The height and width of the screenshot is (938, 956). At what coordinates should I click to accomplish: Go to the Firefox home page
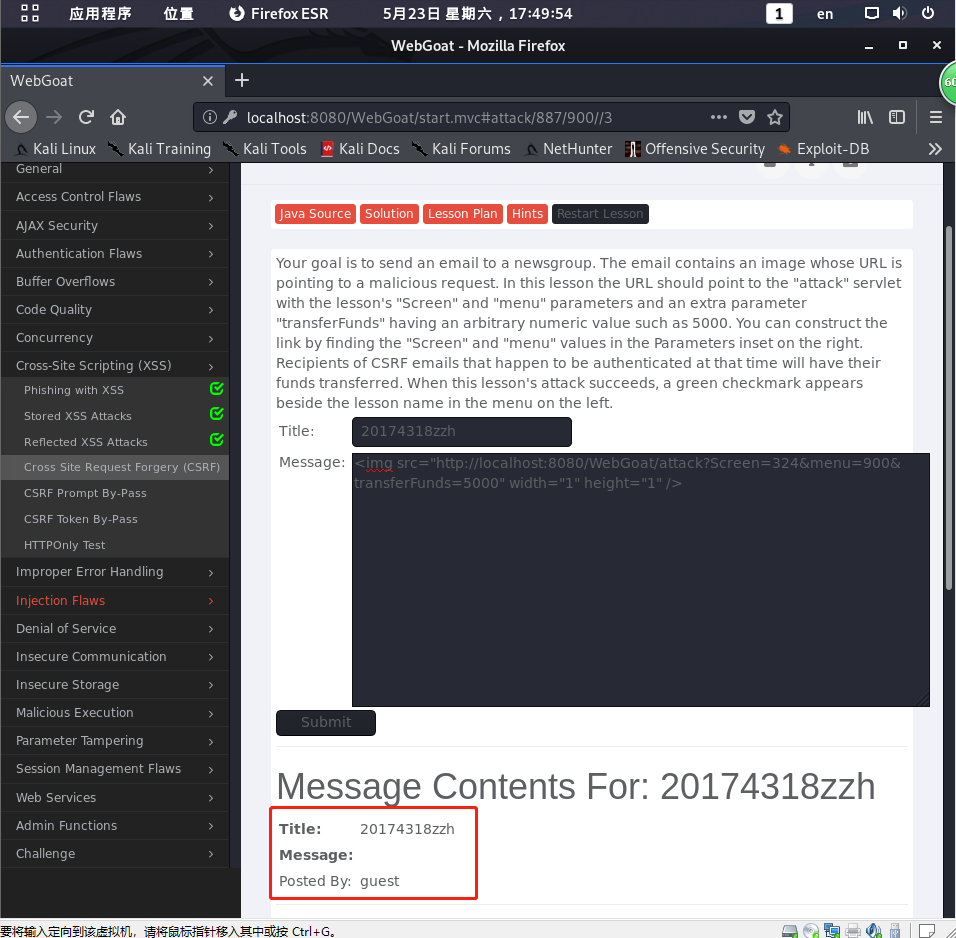click(x=118, y=117)
